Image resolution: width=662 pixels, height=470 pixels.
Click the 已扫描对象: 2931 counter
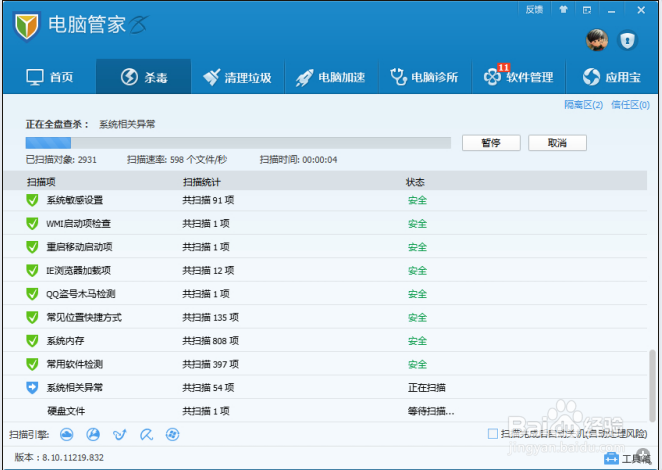[x=61, y=160]
